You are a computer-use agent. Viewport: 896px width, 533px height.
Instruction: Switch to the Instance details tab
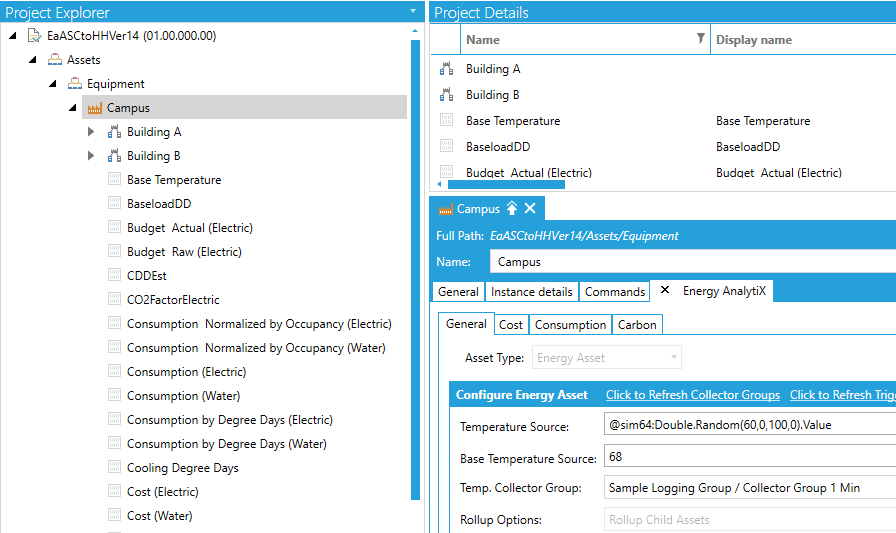[x=532, y=292]
